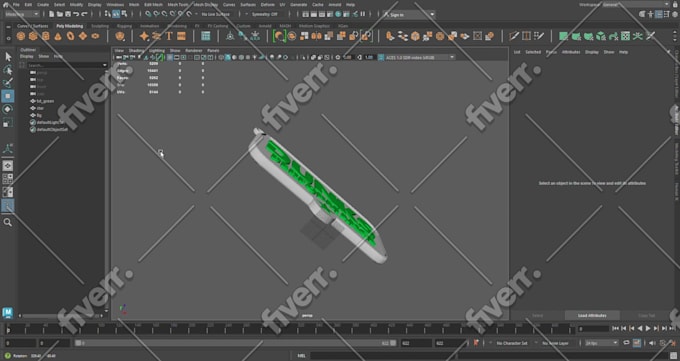The height and width of the screenshot is (361, 680).
Task: Choose the Paint selection tool
Action: [x=8, y=83]
